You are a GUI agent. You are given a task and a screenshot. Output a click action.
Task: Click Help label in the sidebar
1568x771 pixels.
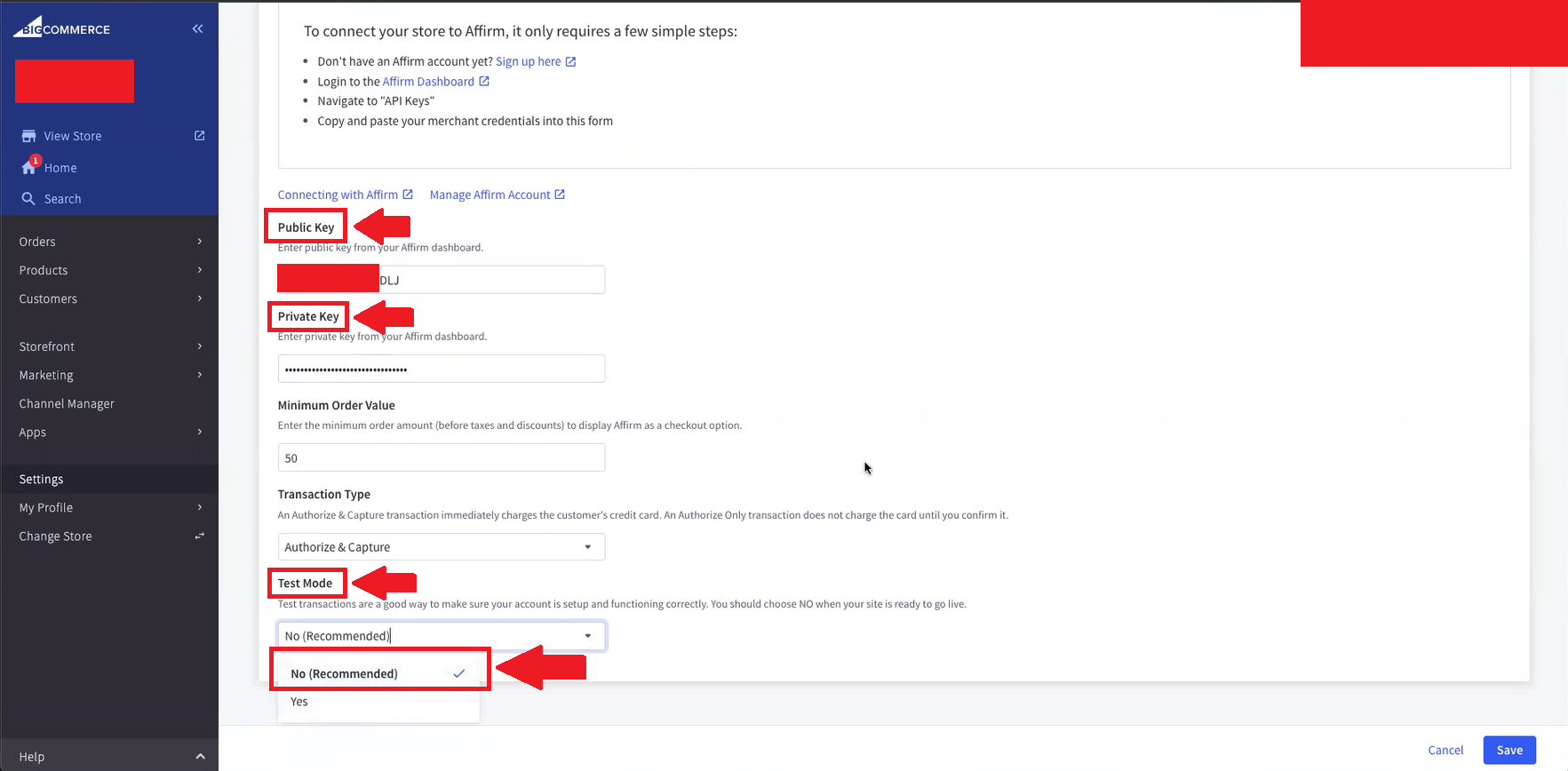pyautogui.click(x=32, y=756)
